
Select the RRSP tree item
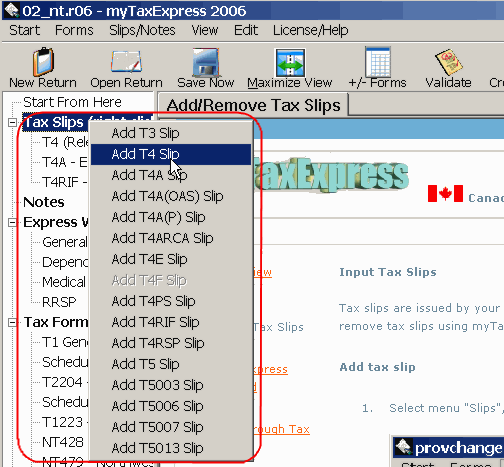point(59,302)
